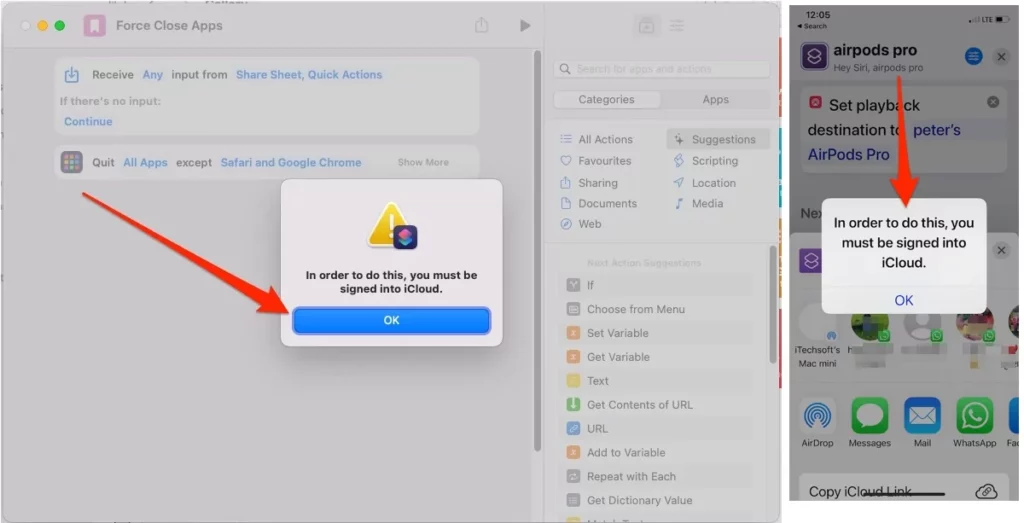
Task: Click Share Sheet, Quick Actions token
Action: pyautogui.click(x=309, y=74)
